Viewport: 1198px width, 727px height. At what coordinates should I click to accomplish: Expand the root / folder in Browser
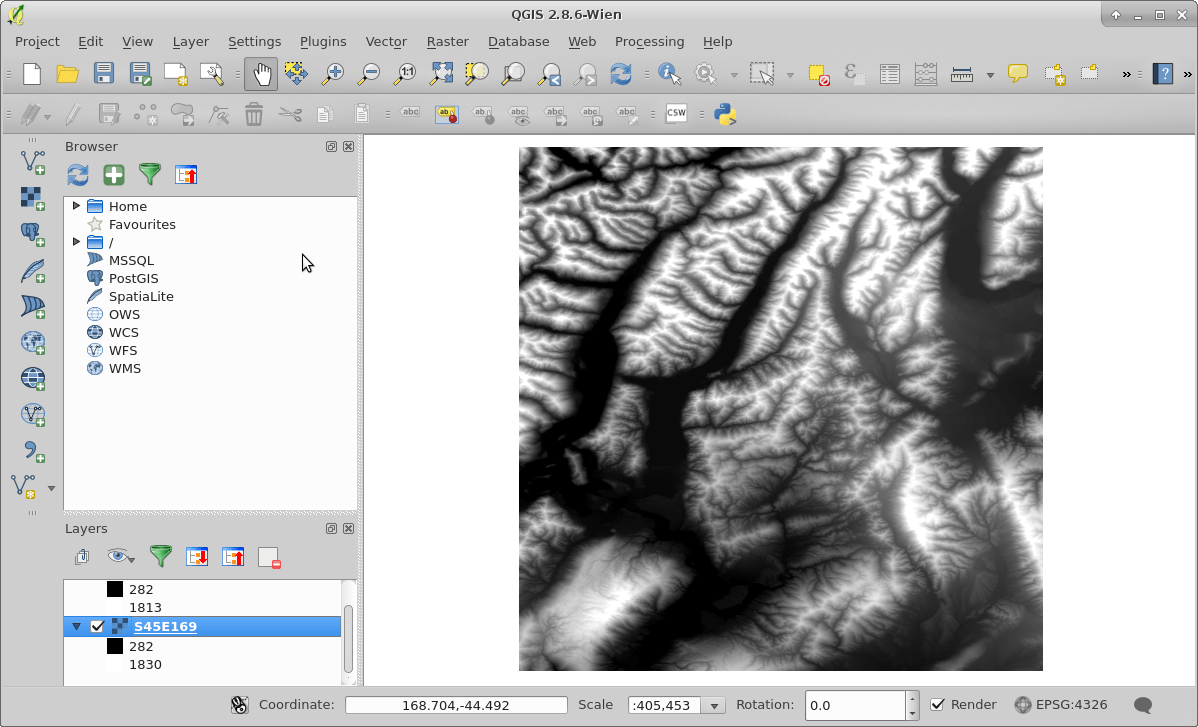(x=76, y=241)
